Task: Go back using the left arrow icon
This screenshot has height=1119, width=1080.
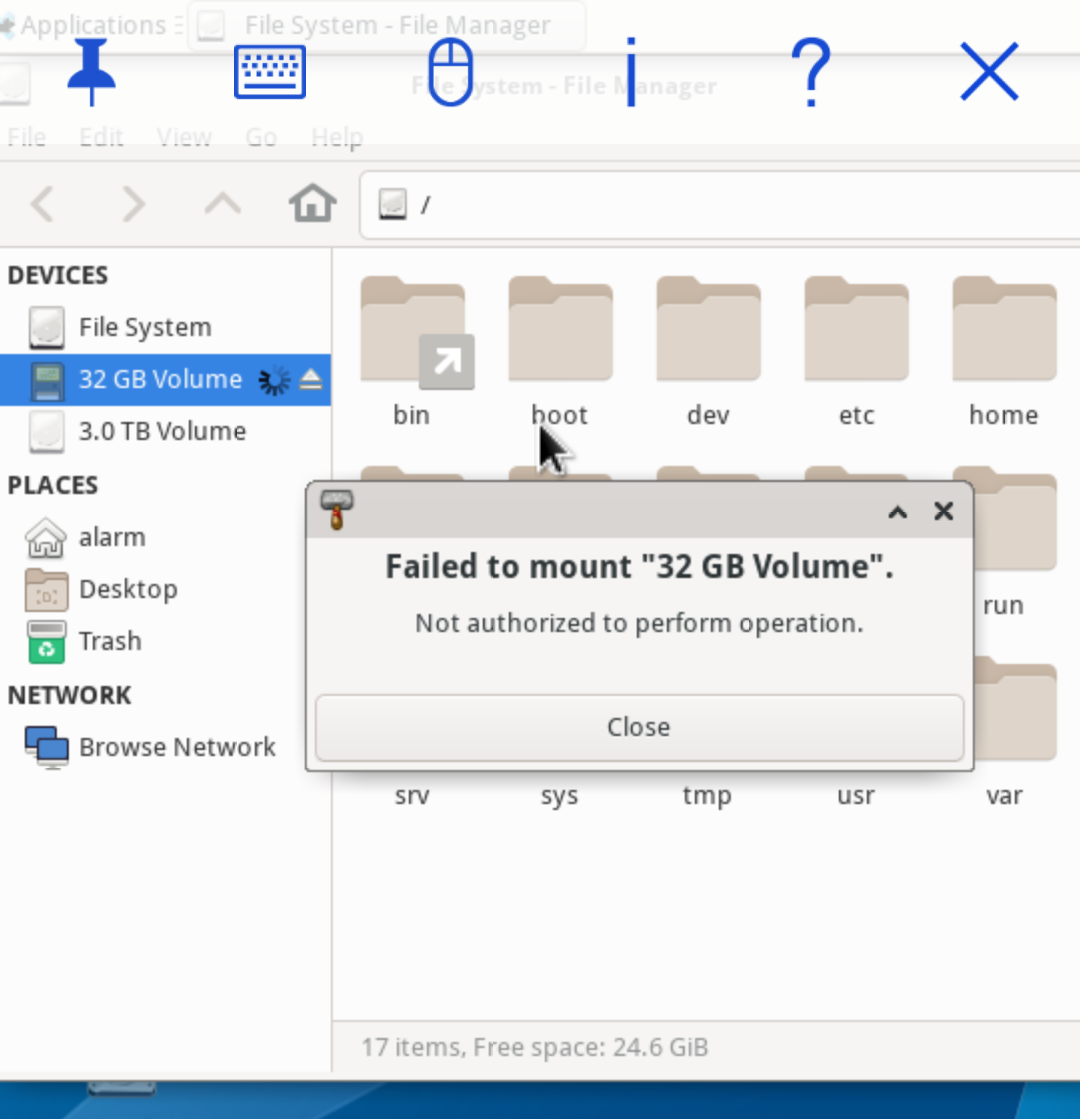Action: click(x=43, y=204)
